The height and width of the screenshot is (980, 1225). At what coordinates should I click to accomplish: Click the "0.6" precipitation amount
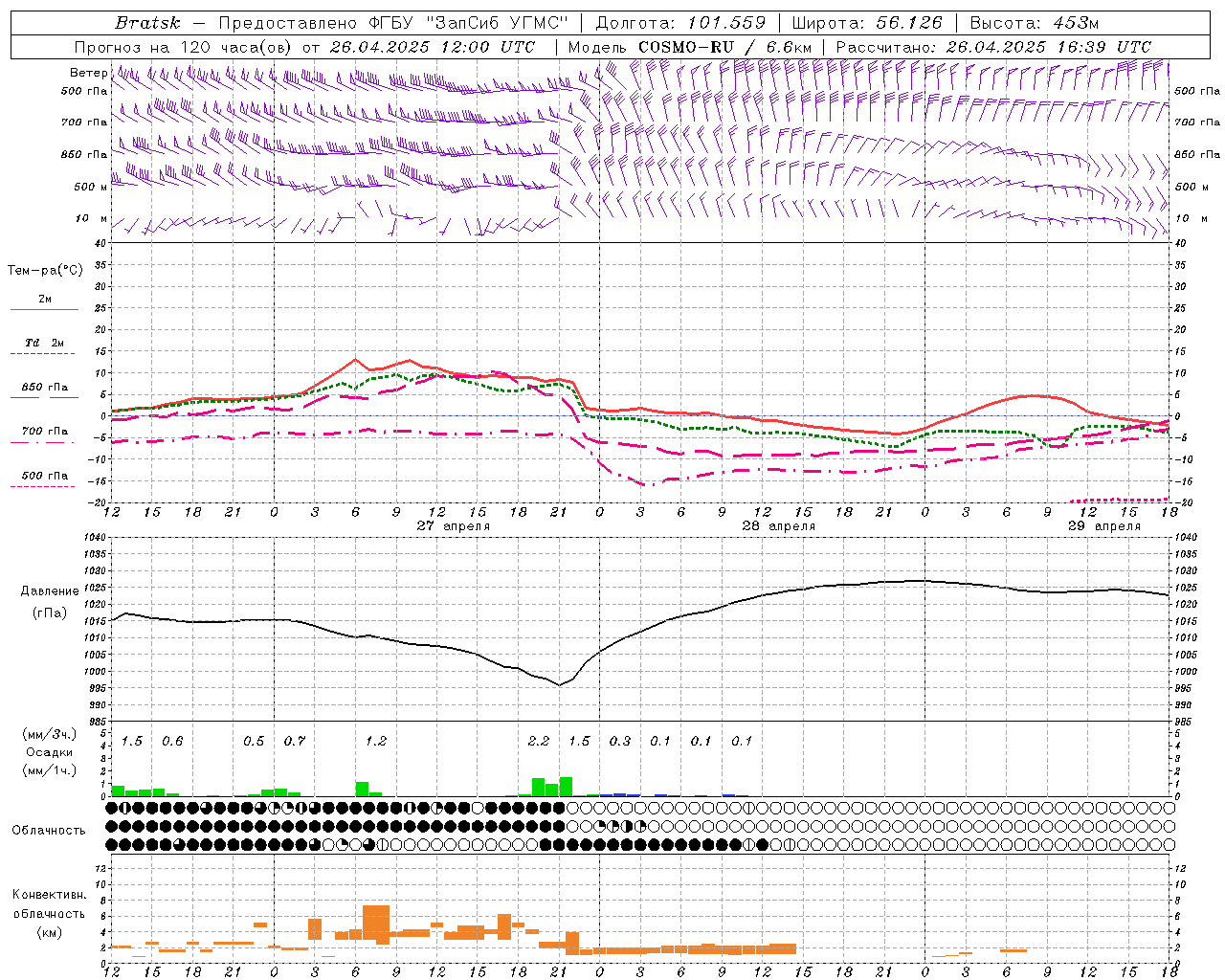click(172, 741)
